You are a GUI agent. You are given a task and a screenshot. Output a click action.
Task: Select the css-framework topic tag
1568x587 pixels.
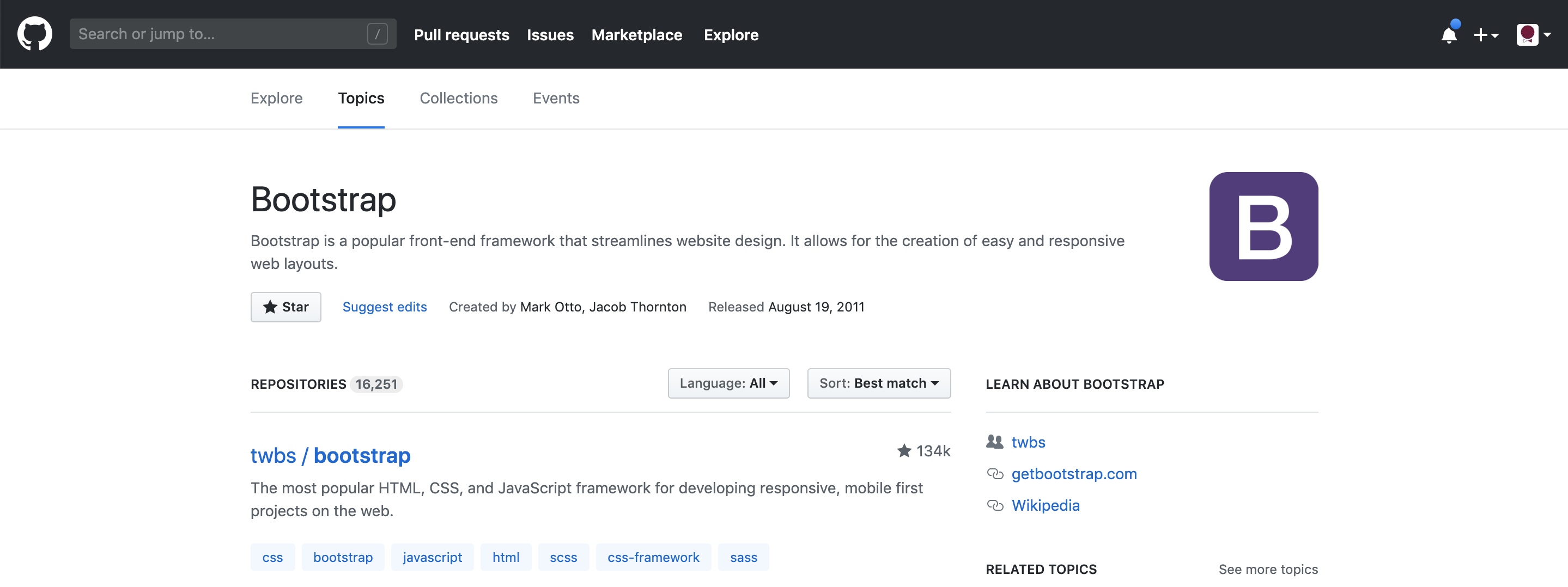[x=653, y=557]
